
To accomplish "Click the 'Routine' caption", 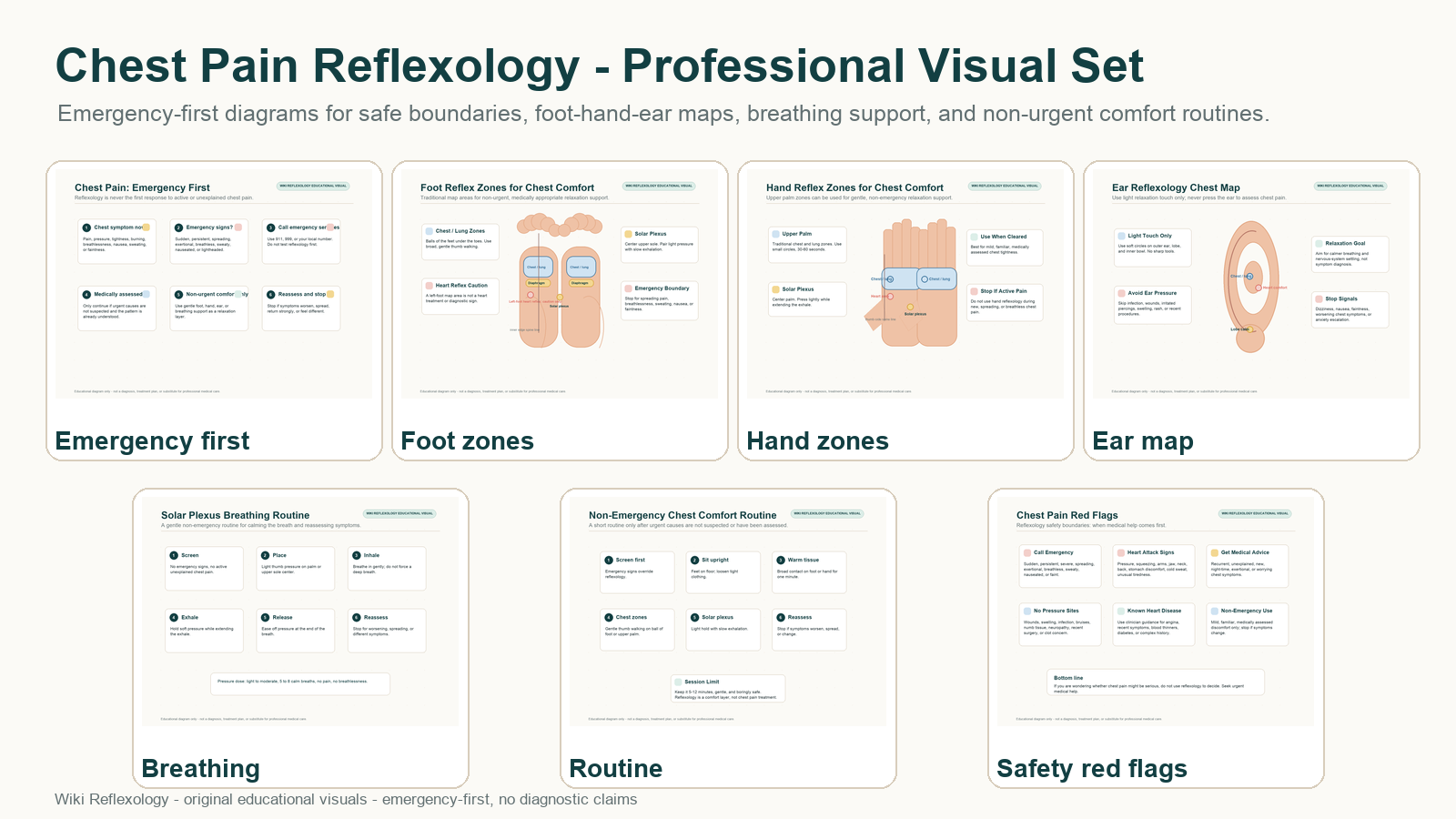I will tap(616, 769).
